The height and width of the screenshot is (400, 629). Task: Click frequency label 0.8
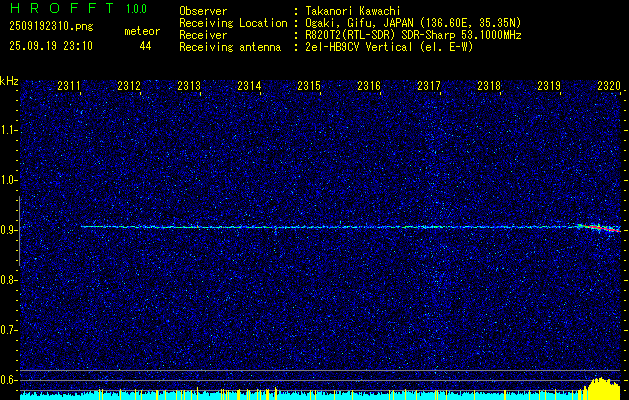(x=8, y=280)
